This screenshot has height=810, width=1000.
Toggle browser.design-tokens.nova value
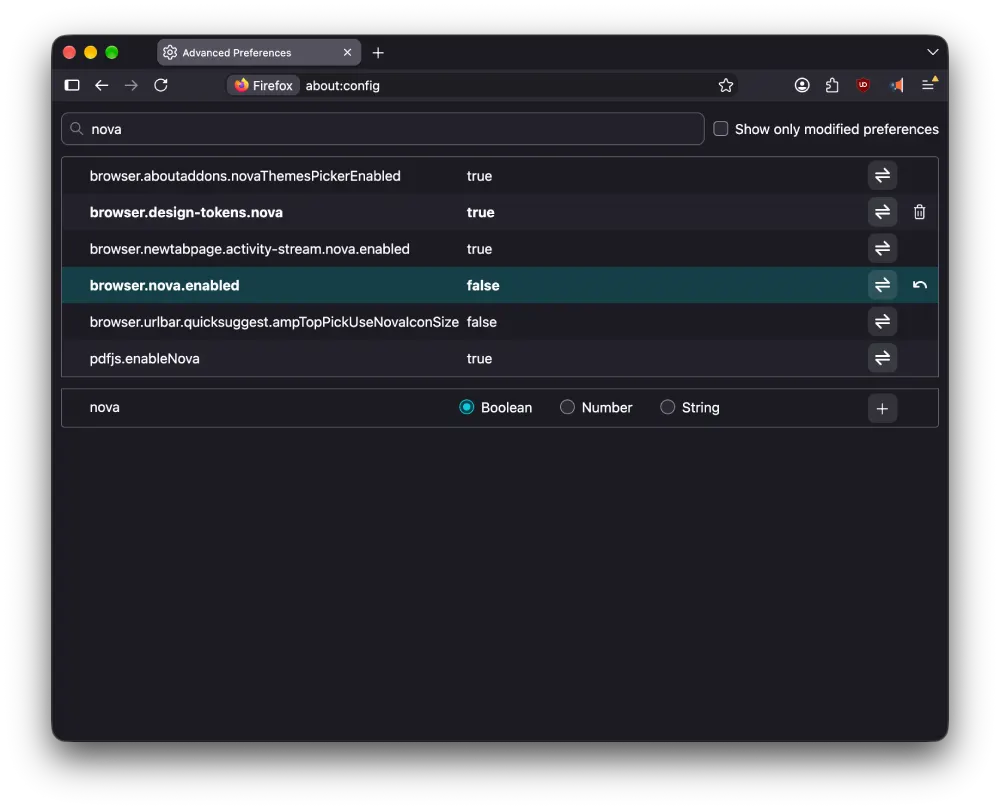coord(882,212)
